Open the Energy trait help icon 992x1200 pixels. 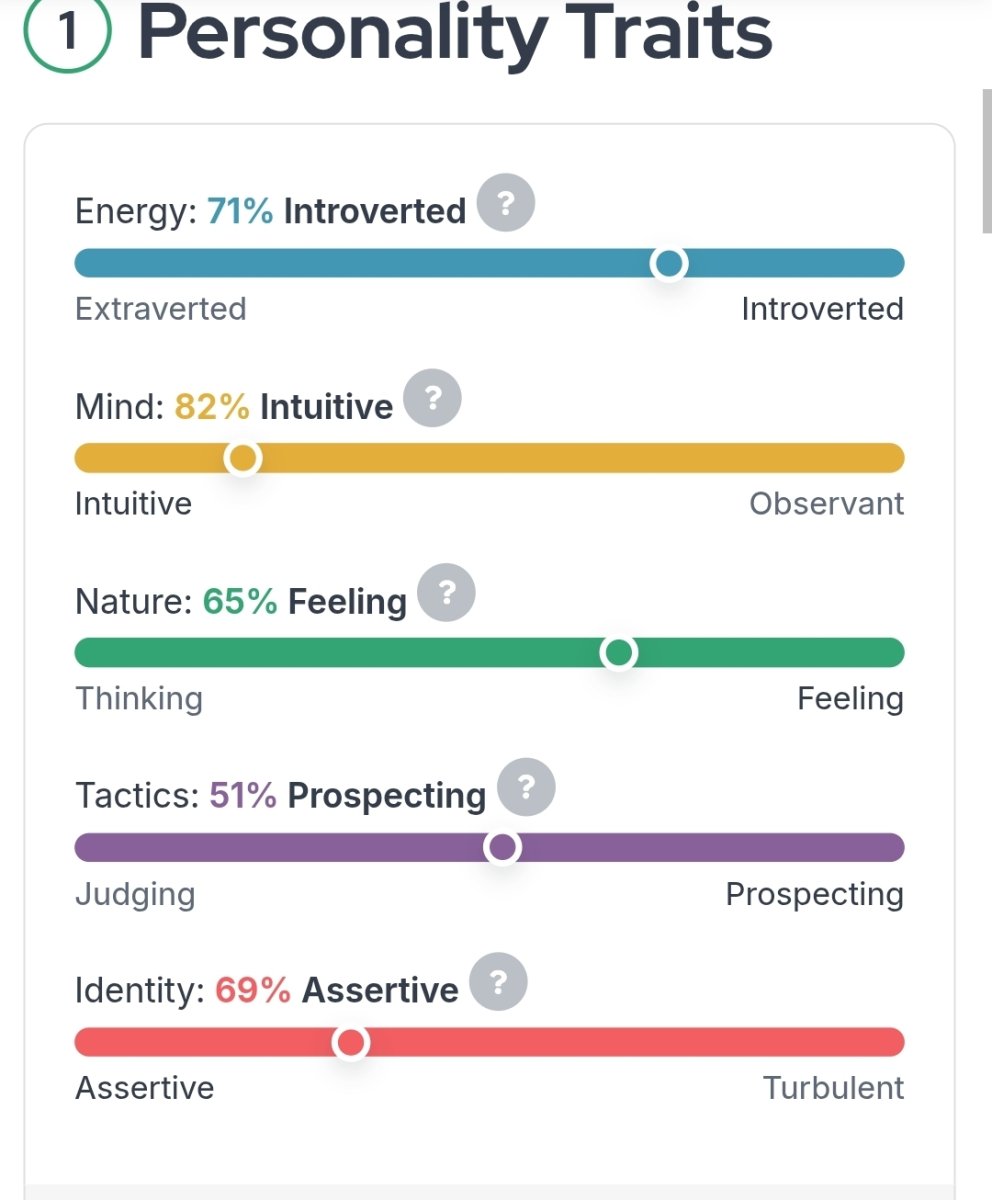(506, 204)
